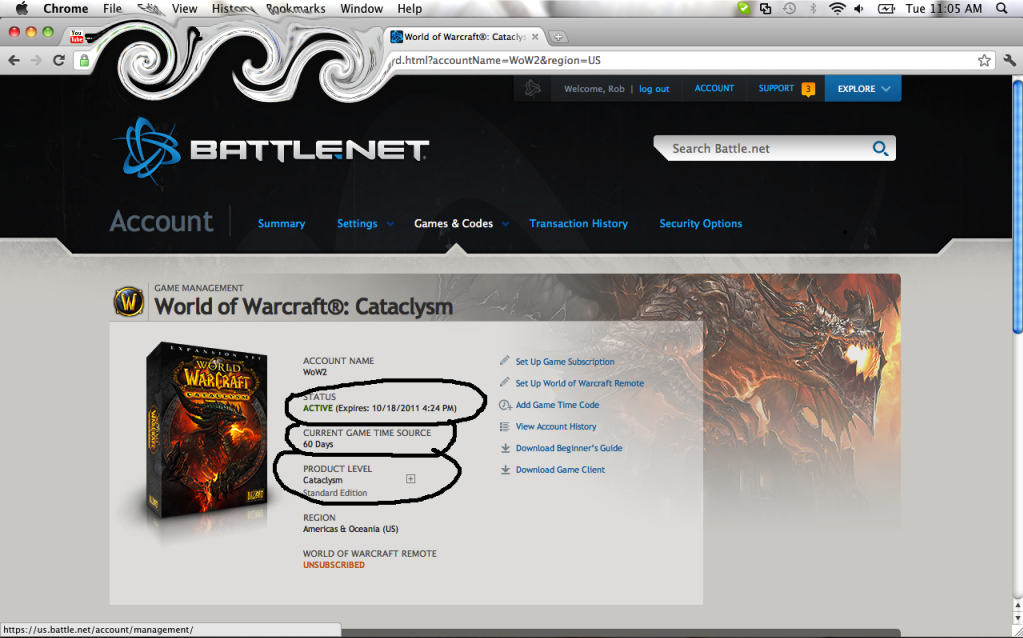Go back with the browser back arrow

point(14,60)
